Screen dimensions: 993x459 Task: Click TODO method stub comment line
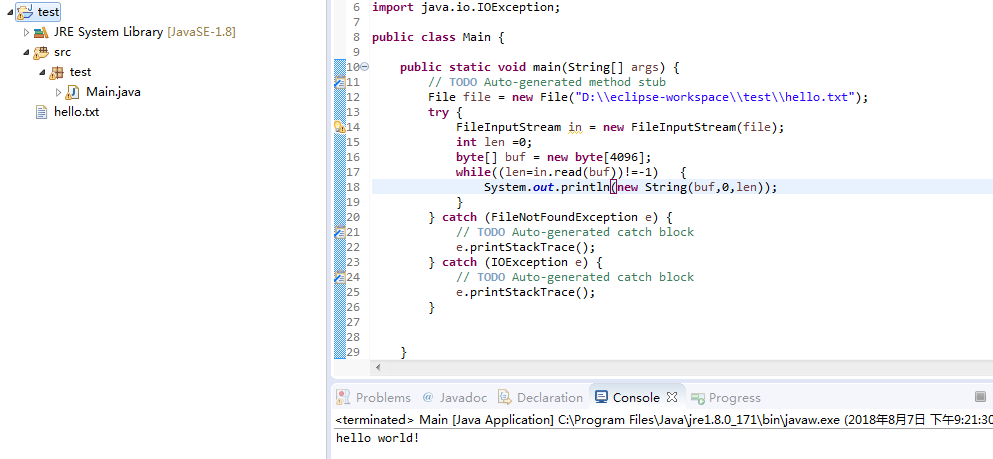pyautogui.click(x=547, y=82)
